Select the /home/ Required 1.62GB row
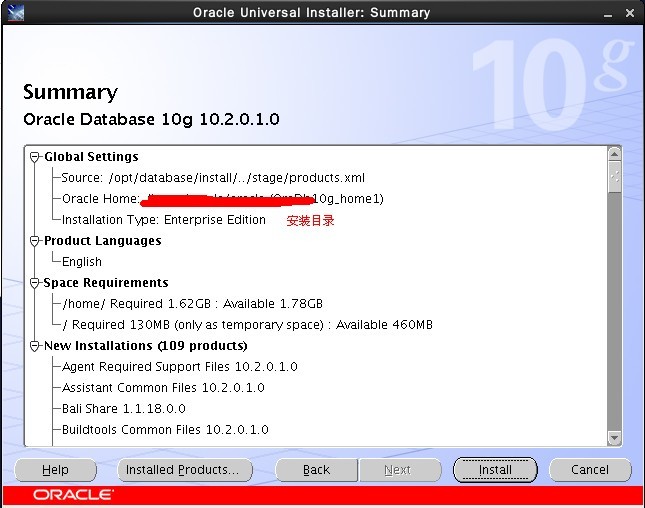Image resolution: width=645 pixels, height=508 pixels. (192, 304)
